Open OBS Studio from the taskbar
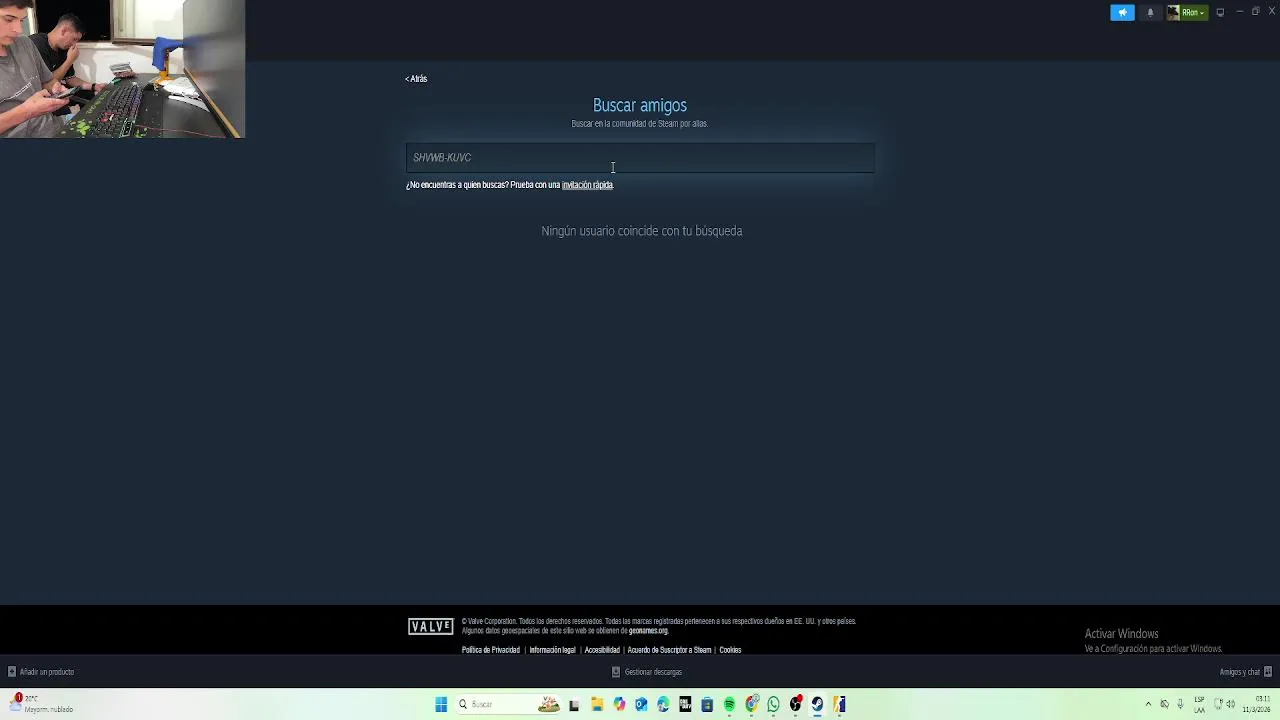The width and height of the screenshot is (1280, 720). (795, 704)
